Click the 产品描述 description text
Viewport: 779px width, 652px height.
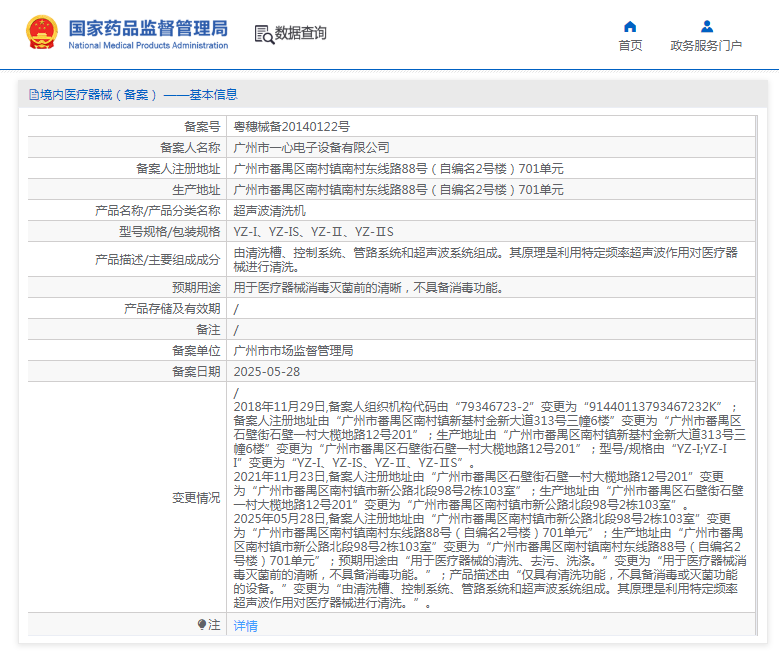(x=485, y=259)
